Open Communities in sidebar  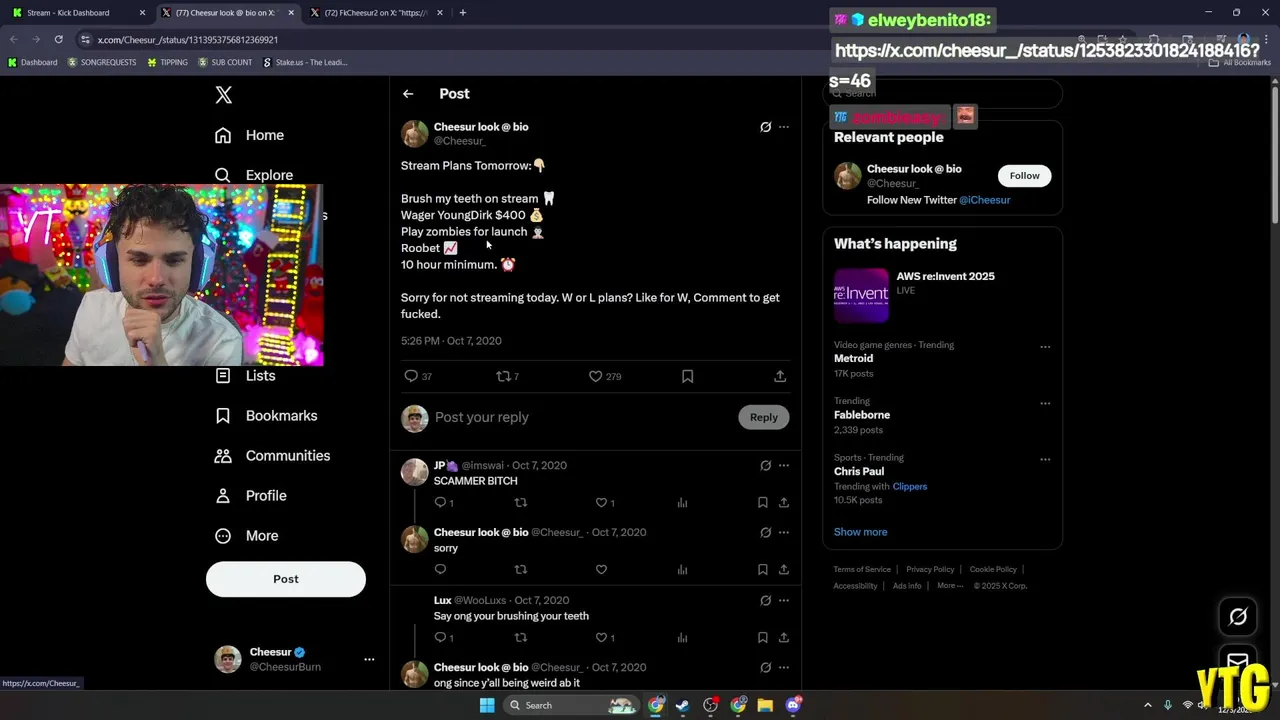tap(272, 456)
